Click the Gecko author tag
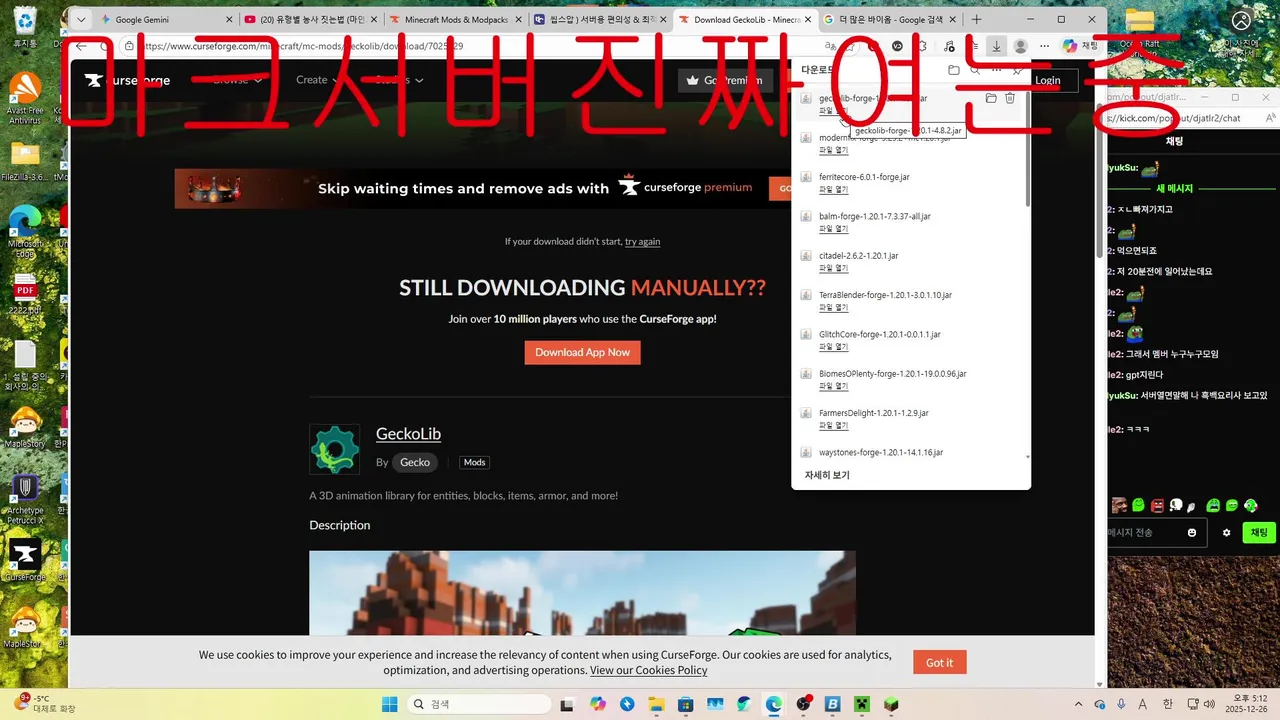This screenshot has height=720, width=1280. click(415, 462)
